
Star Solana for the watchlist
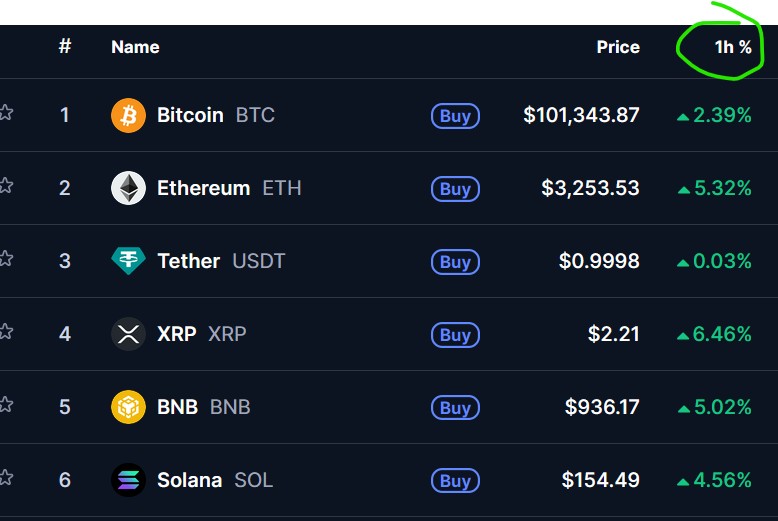(5, 478)
